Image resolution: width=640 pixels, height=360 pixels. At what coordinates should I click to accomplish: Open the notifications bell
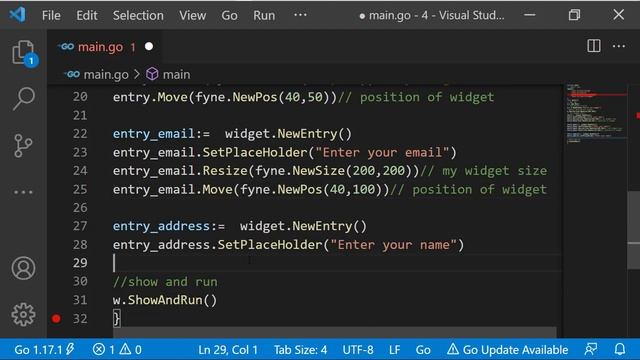tap(620, 349)
